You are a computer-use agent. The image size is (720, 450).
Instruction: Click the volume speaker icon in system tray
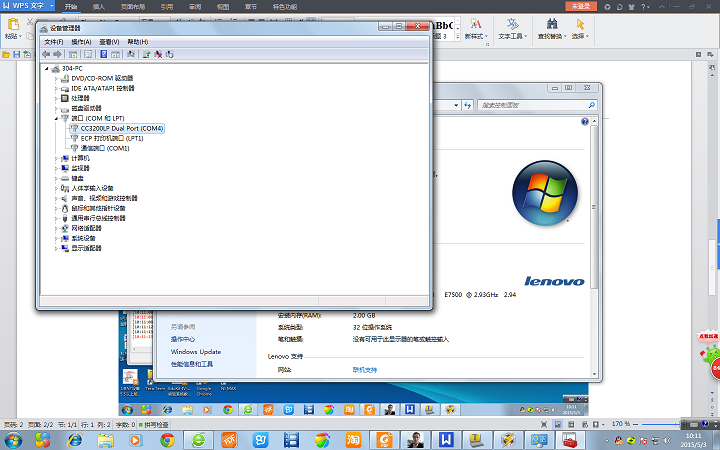[x=667, y=440]
